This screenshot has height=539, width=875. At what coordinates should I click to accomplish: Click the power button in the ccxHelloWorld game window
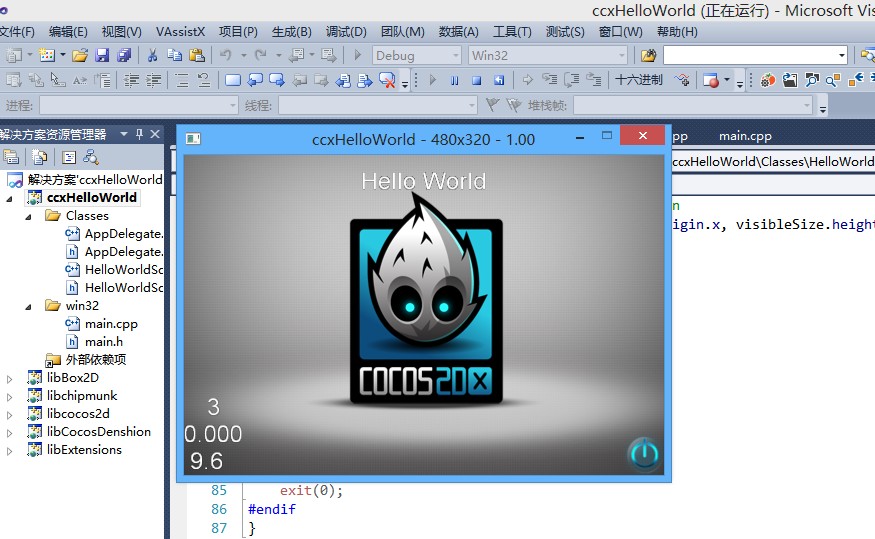(645, 455)
